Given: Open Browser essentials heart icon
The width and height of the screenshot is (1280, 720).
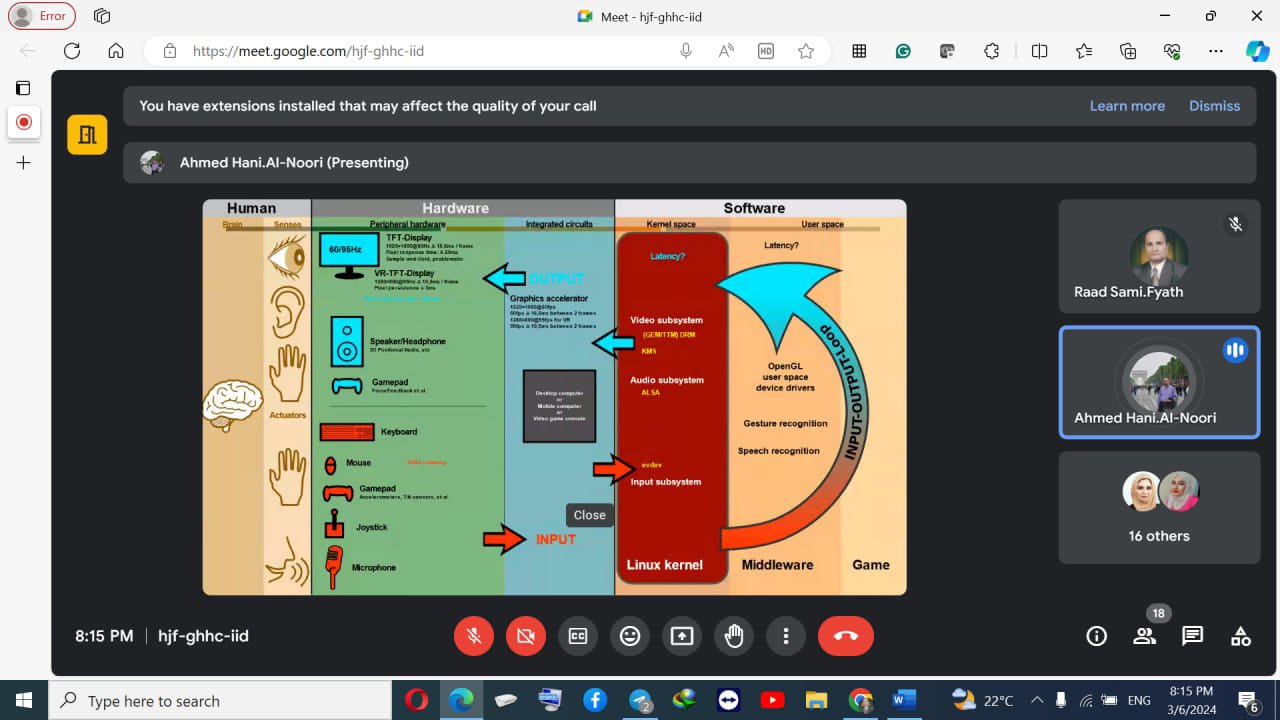Looking at the screenshot, I should tap(1172, 51).
